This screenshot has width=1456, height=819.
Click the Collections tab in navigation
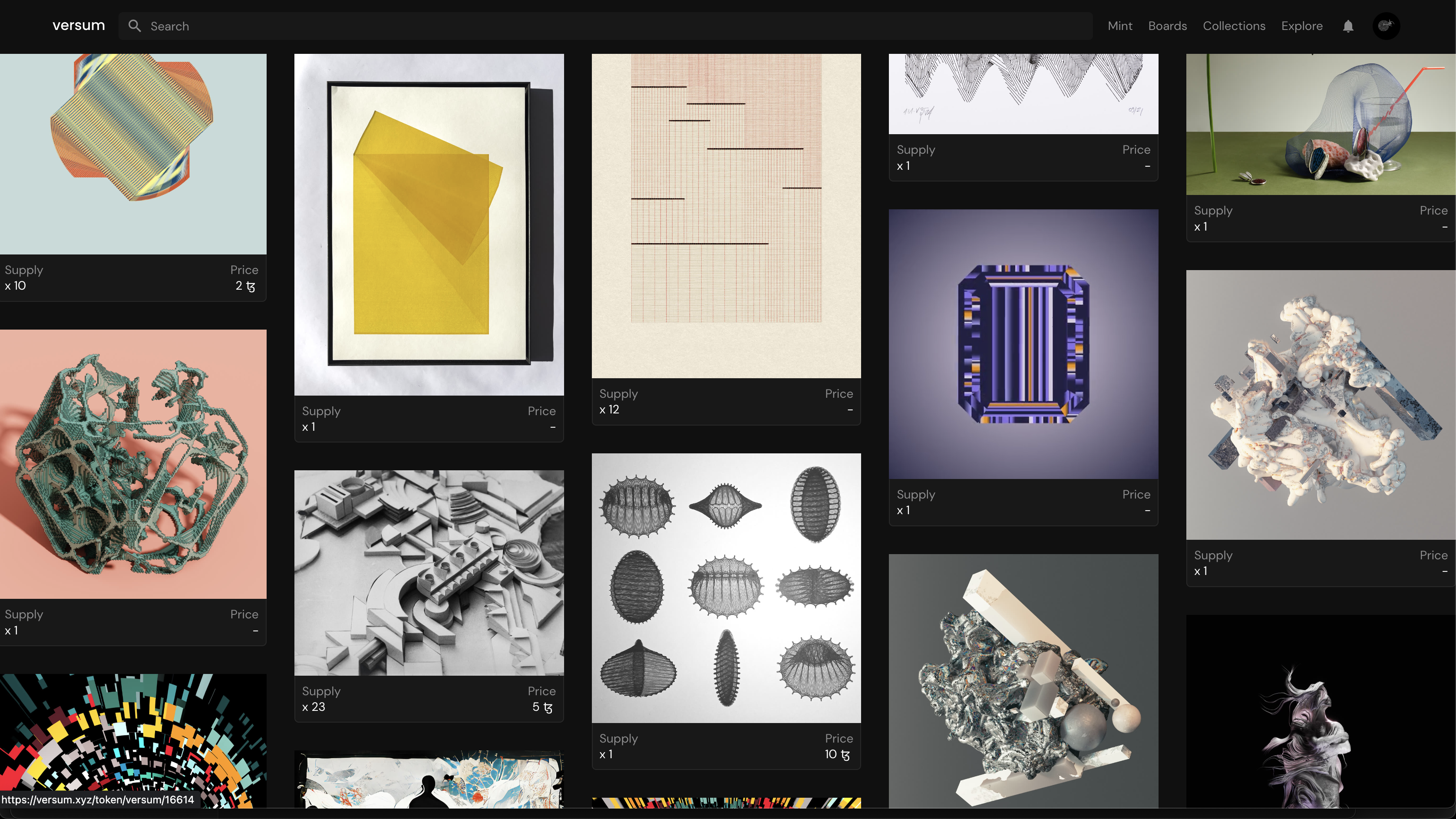[x=1234, y=26]
